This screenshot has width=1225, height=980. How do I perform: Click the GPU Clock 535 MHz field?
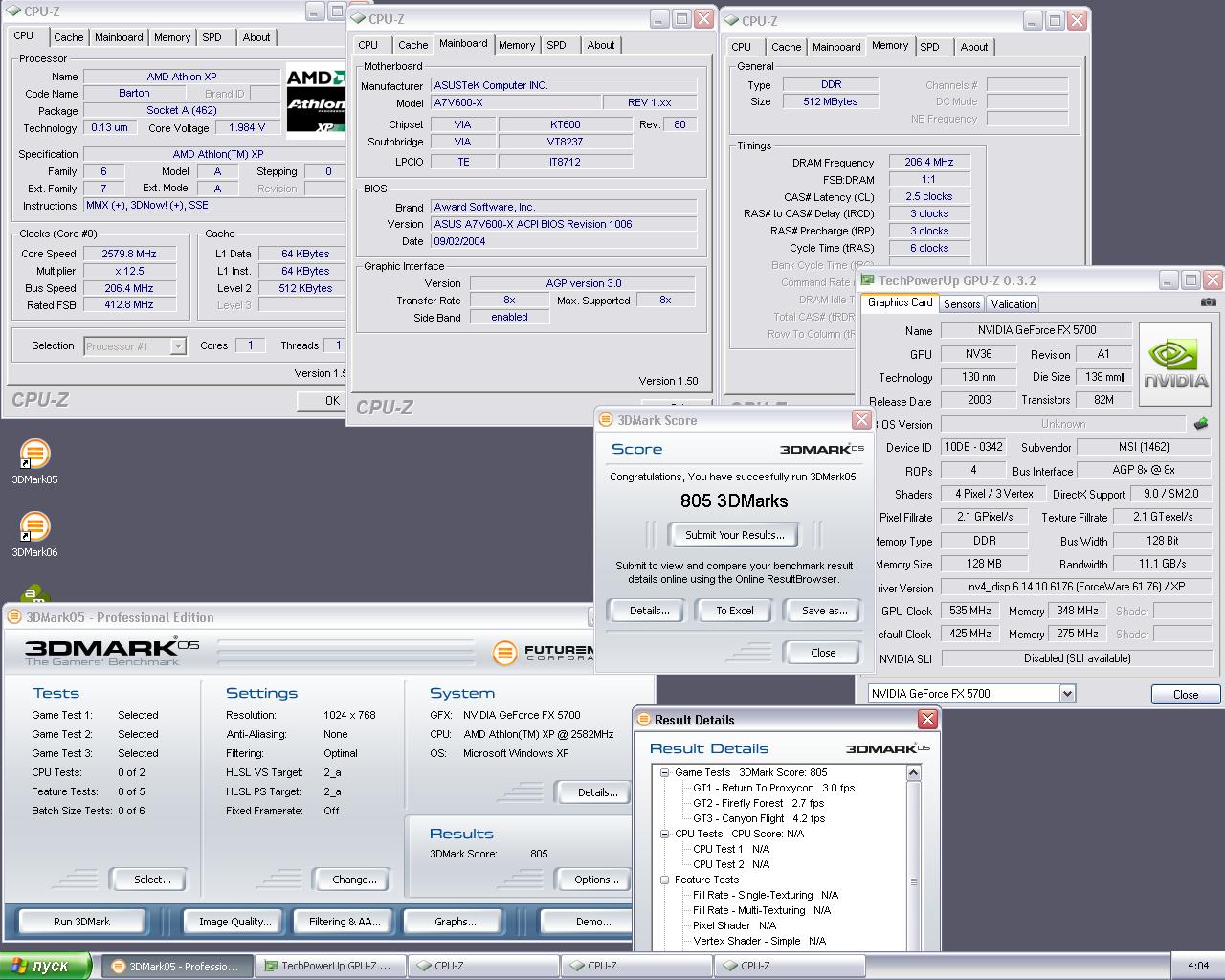(969, 611)
